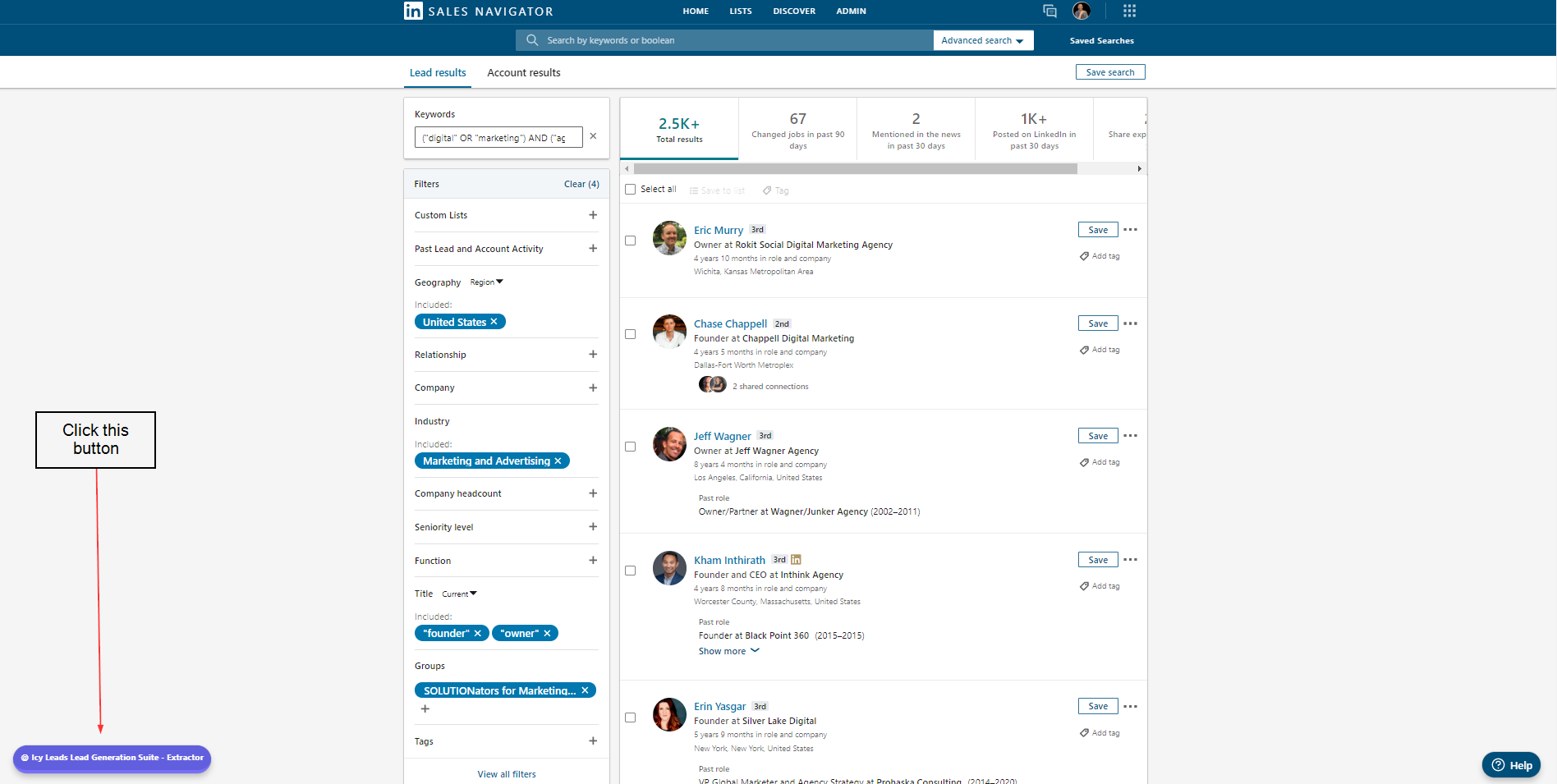Click LinkedIn premium badge beside Kham Inthirath
The height and width of the screenshot is (784, 1557).
coord(796,560)
